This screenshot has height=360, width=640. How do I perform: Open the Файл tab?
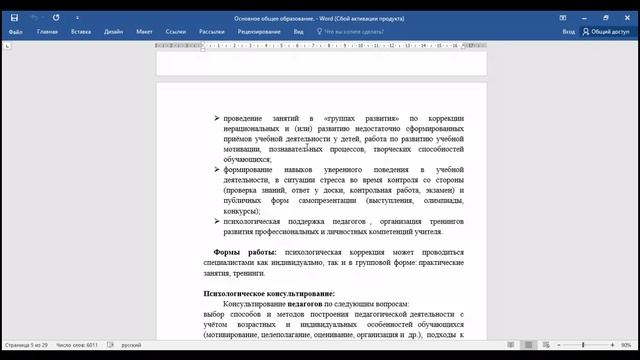16,32
